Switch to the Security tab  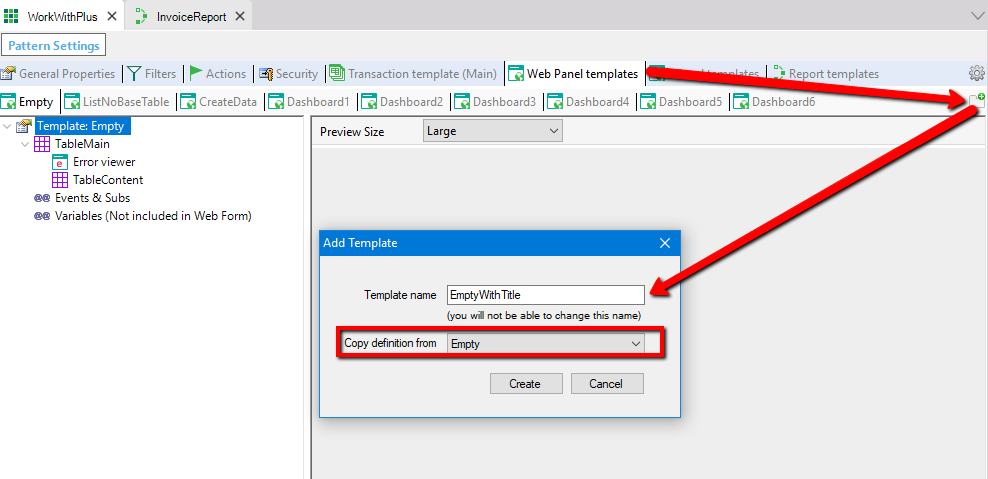[288, 73]
